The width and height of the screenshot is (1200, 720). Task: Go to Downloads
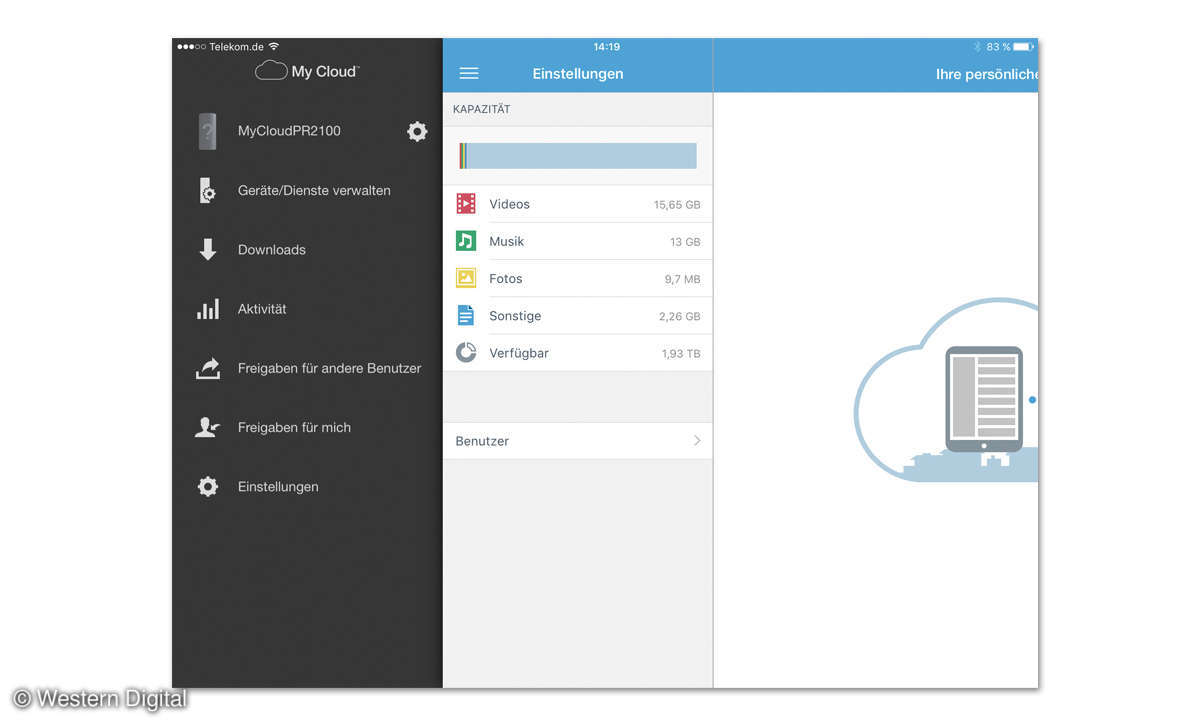(272, 250)
